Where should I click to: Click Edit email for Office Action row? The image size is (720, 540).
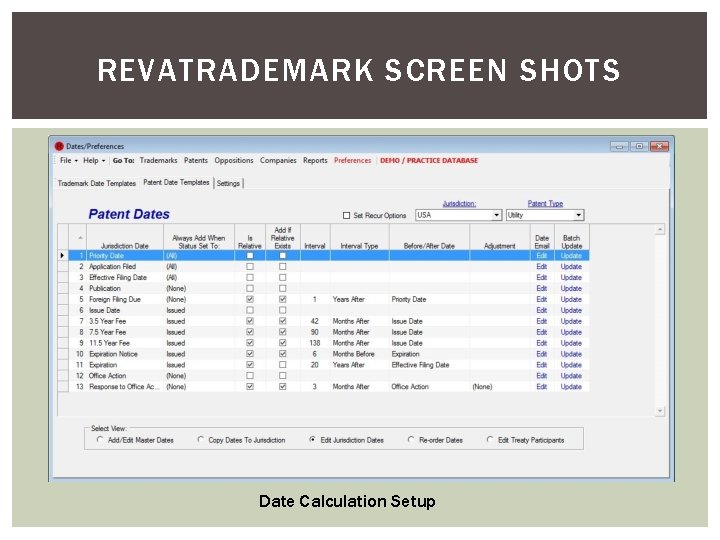coord(542,376)
